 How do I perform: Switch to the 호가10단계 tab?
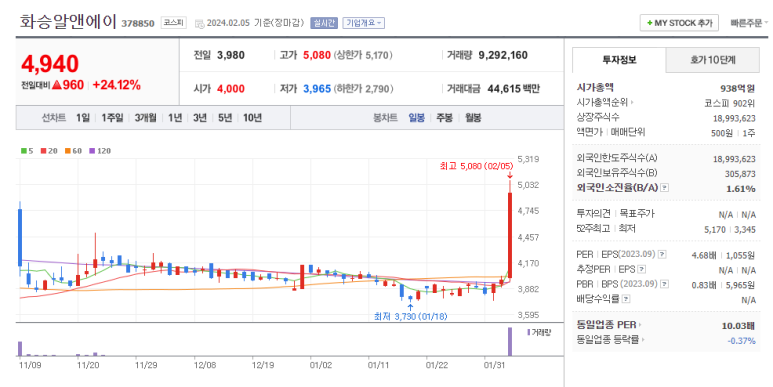tap(713, 60)
